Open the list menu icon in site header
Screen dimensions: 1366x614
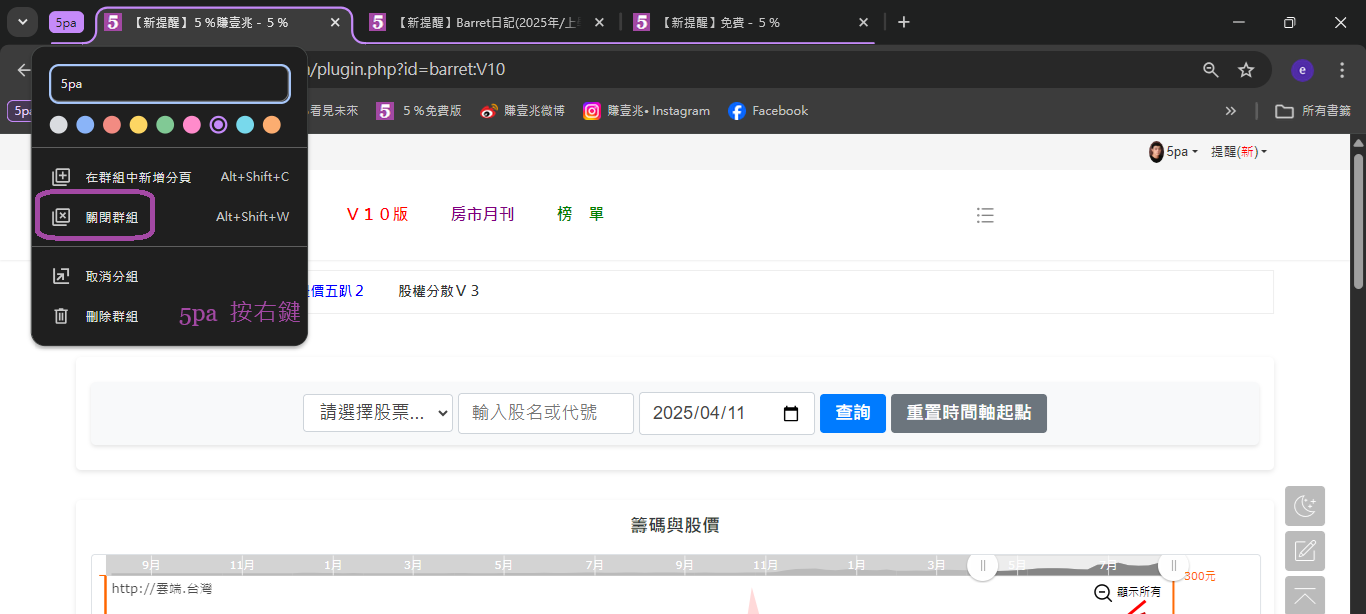point(985,215)
